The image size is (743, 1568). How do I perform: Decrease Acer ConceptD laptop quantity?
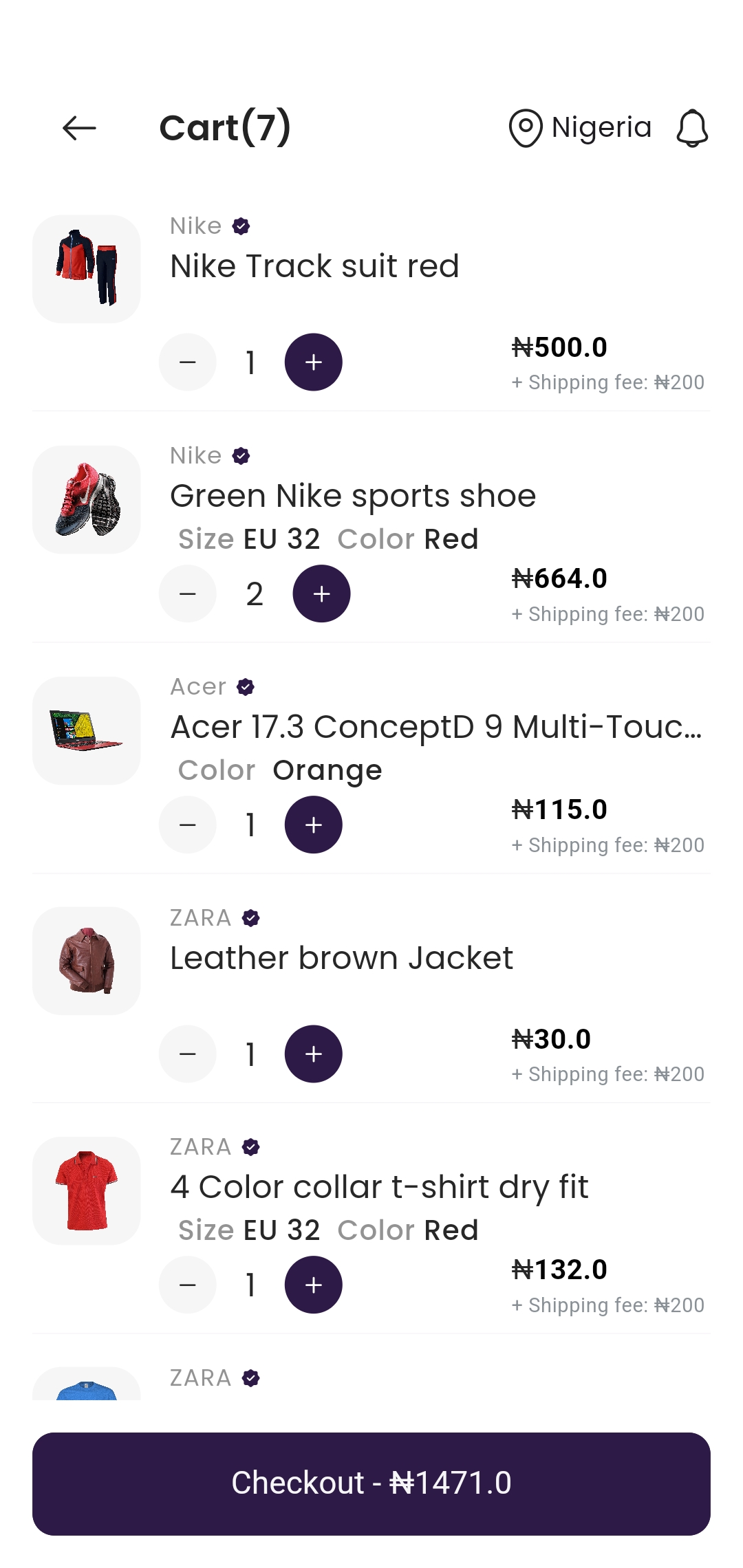(x=188, y=825)
